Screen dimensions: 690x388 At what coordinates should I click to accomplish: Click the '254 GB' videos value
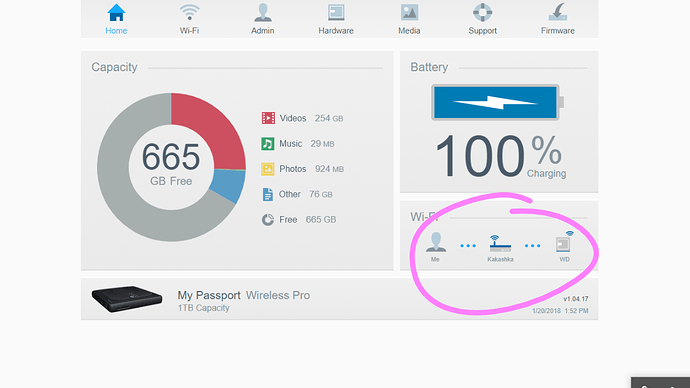[x=329, y=118]
